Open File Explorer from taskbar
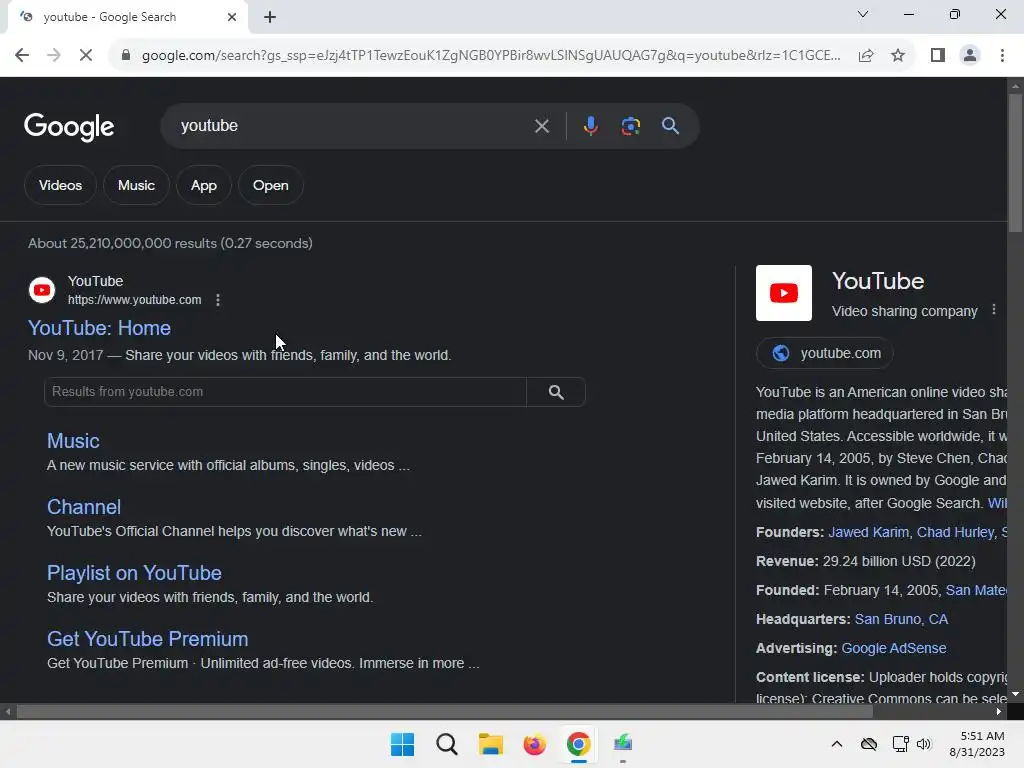The width and height of the screenshot is (1024, 768). point(490,744)
